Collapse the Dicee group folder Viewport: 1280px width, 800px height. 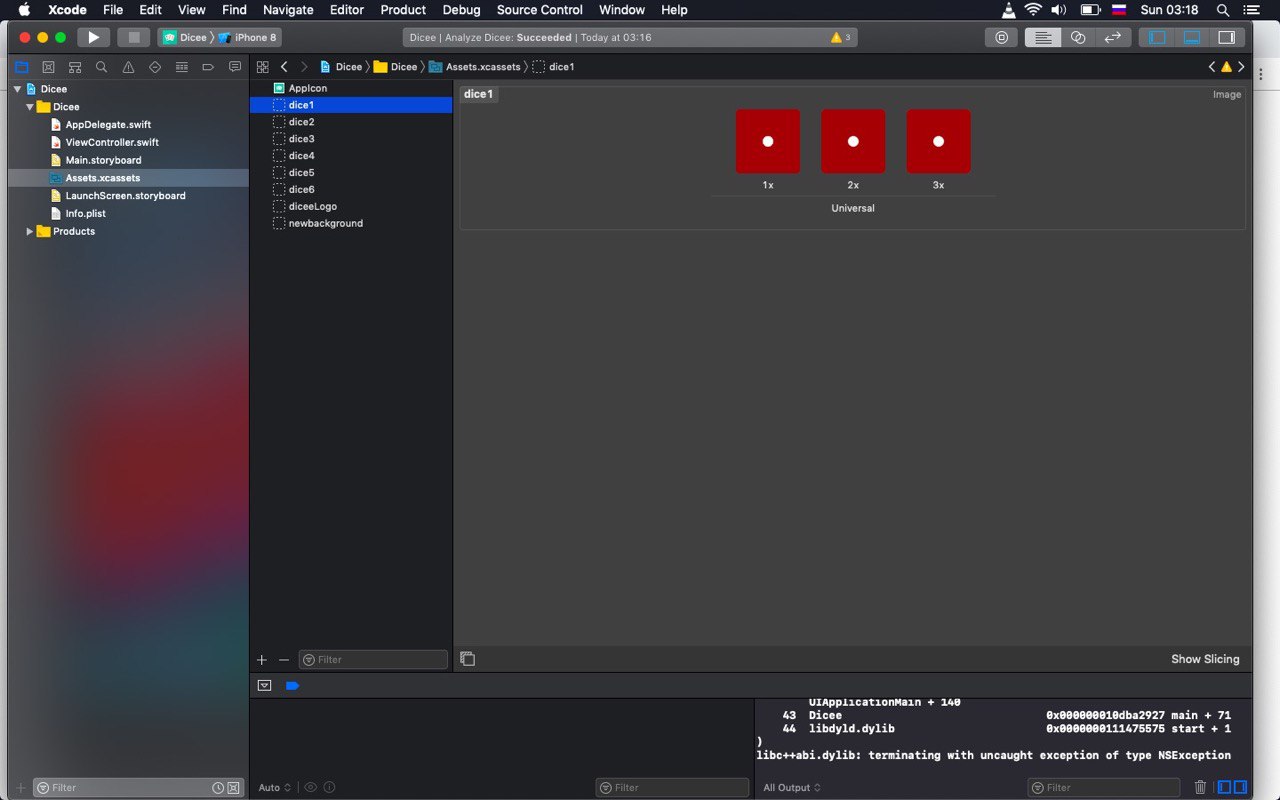click(x=30, y=107)
